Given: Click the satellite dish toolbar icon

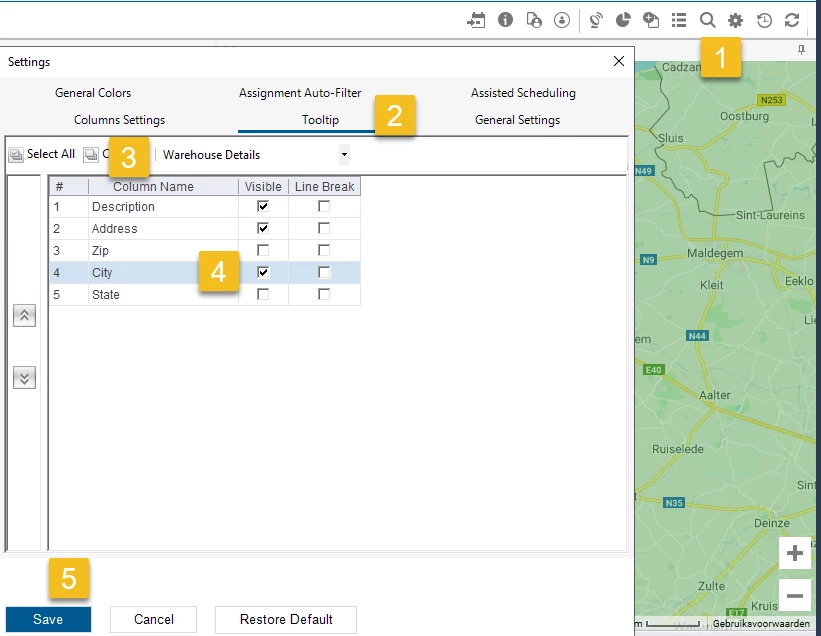Looking at the screenshot, I should pyautogui.click(x=595, y=20).
